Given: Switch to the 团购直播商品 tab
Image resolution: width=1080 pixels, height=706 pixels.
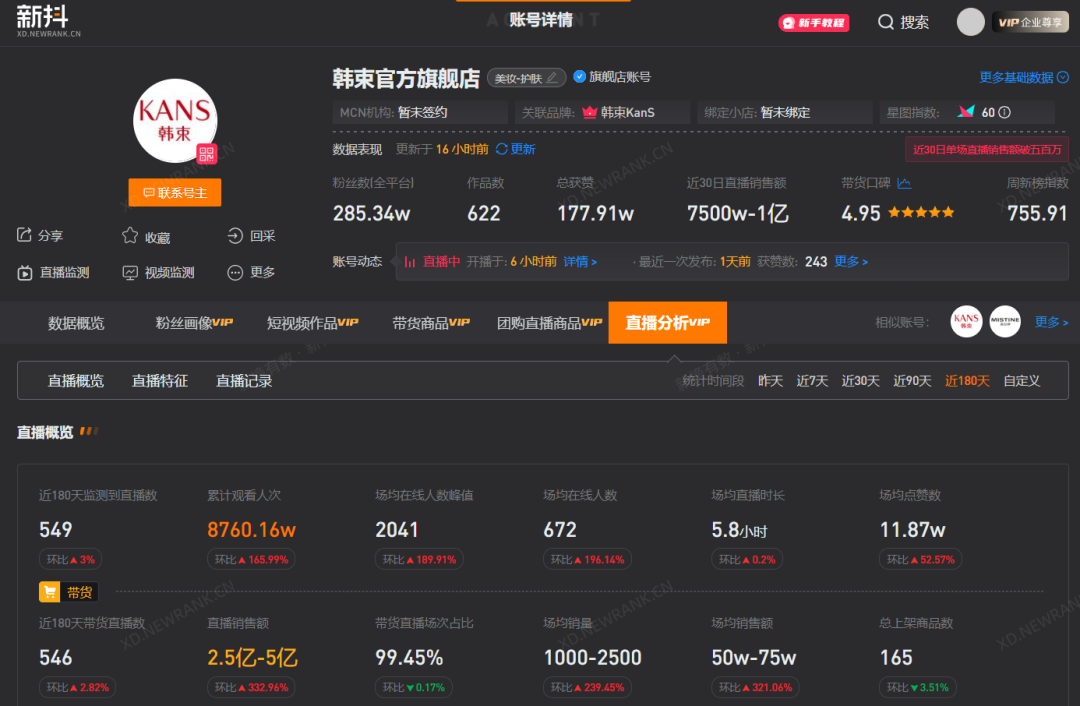Looking at the screenshot, I should click(550, 323).
